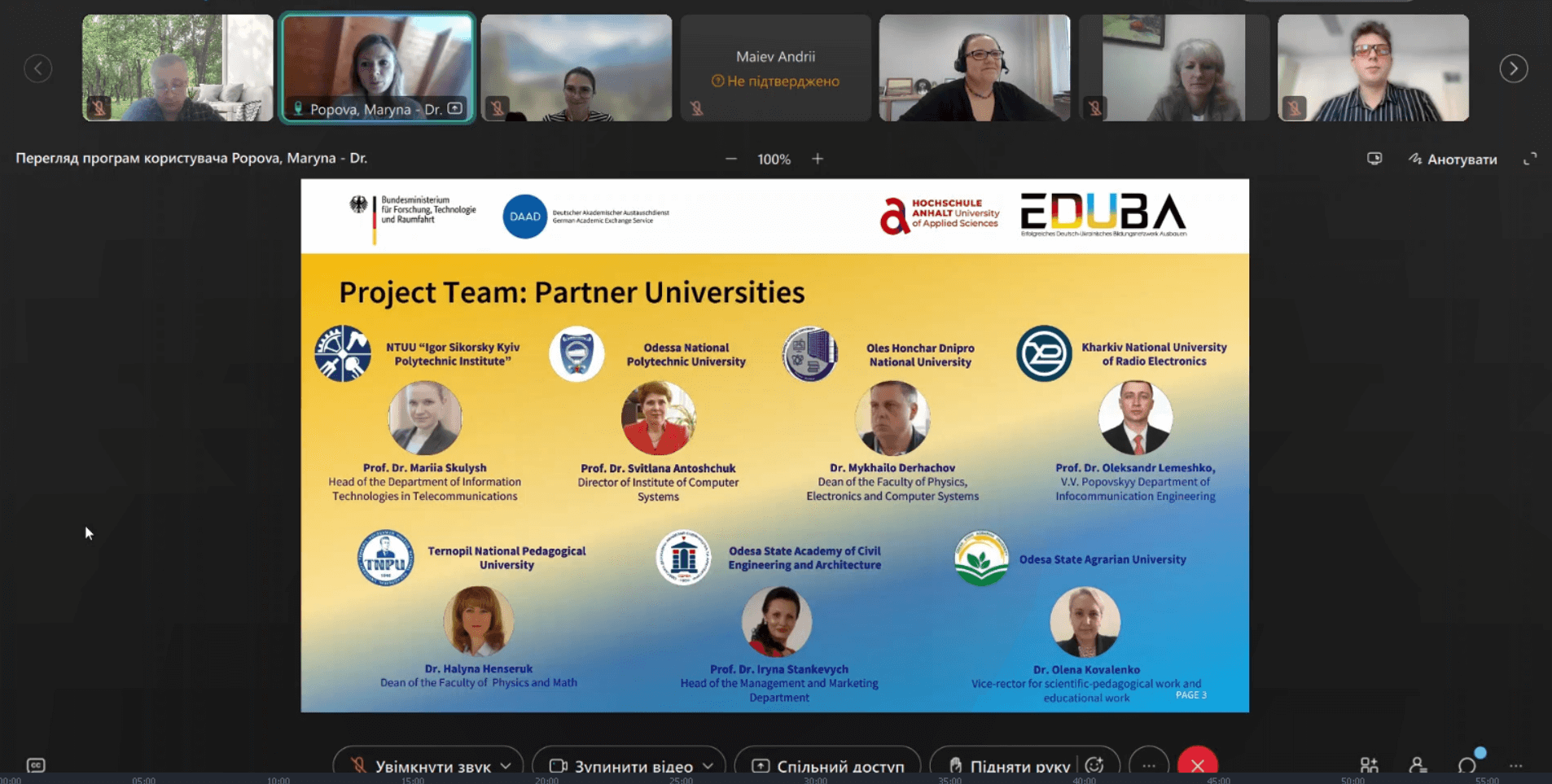
Task: Select Popova, Maryna video thumbnail
Action: pyautogui.click(x=377, y=68)
